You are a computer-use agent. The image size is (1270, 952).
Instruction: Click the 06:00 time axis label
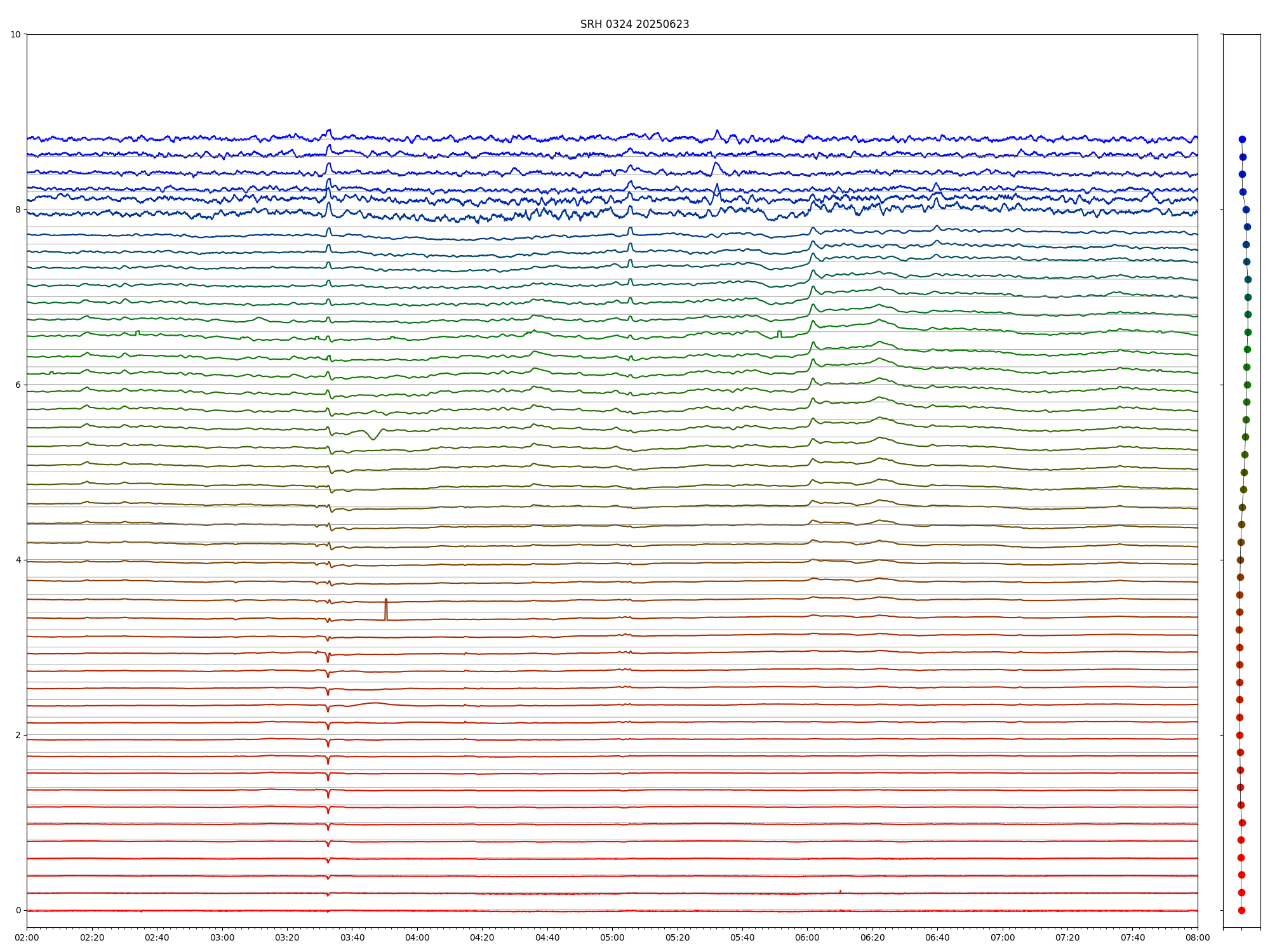[808, 938]
